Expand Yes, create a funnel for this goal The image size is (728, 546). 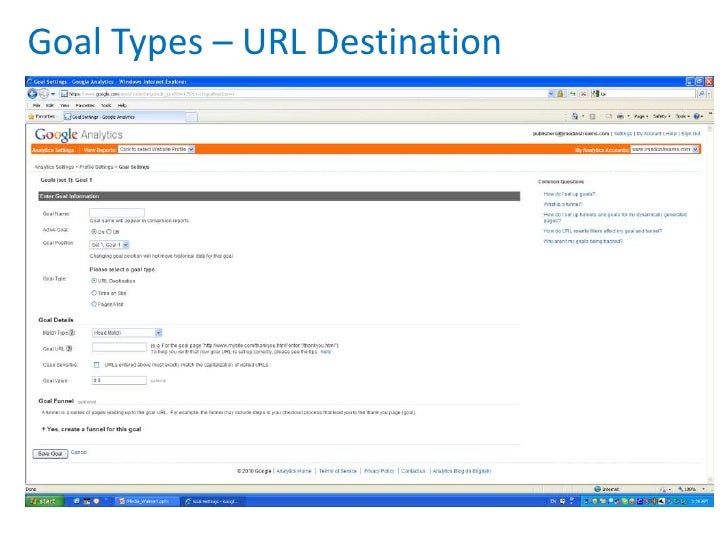coord(91,429)
